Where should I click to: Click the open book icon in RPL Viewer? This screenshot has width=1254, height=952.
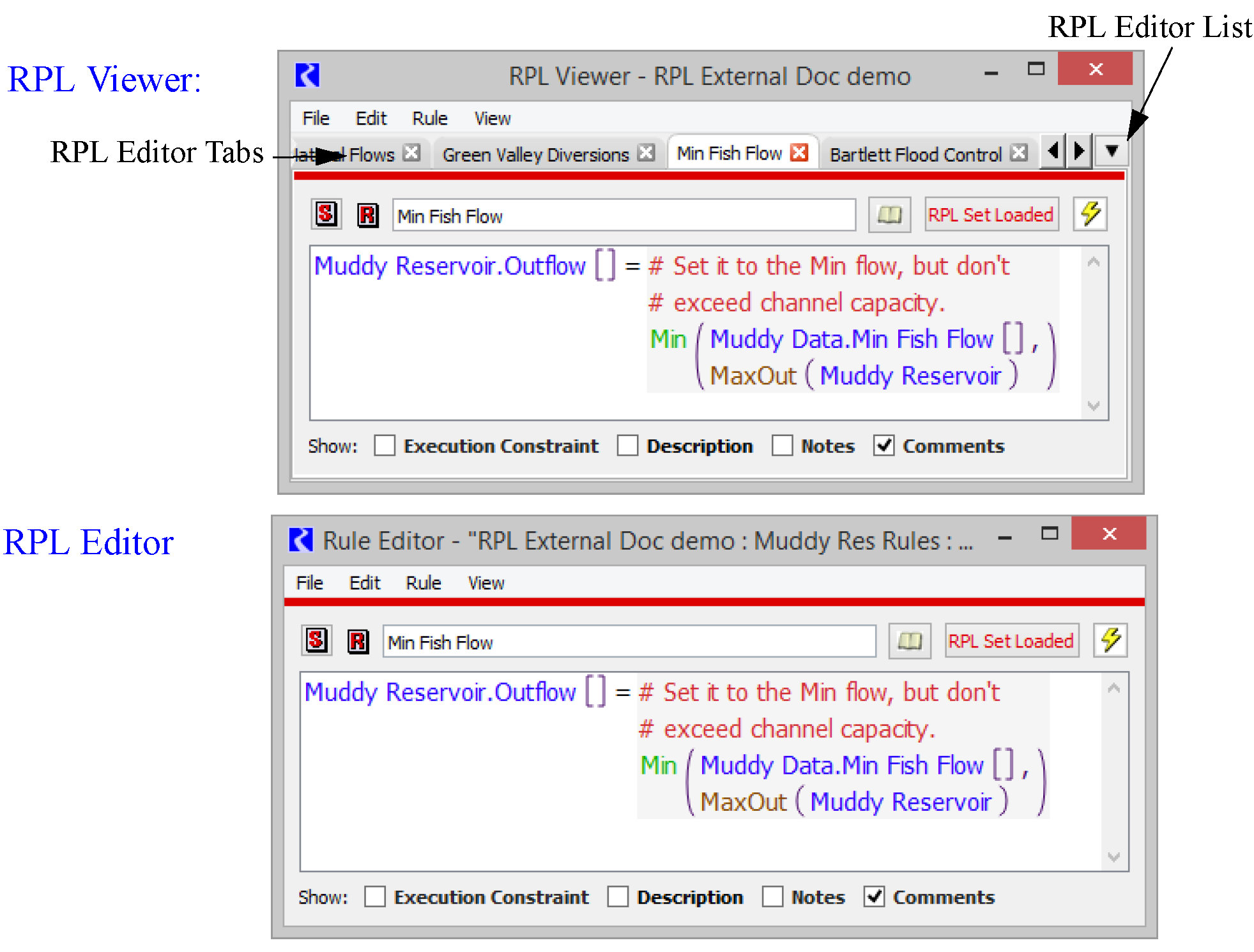coord(889,215)
